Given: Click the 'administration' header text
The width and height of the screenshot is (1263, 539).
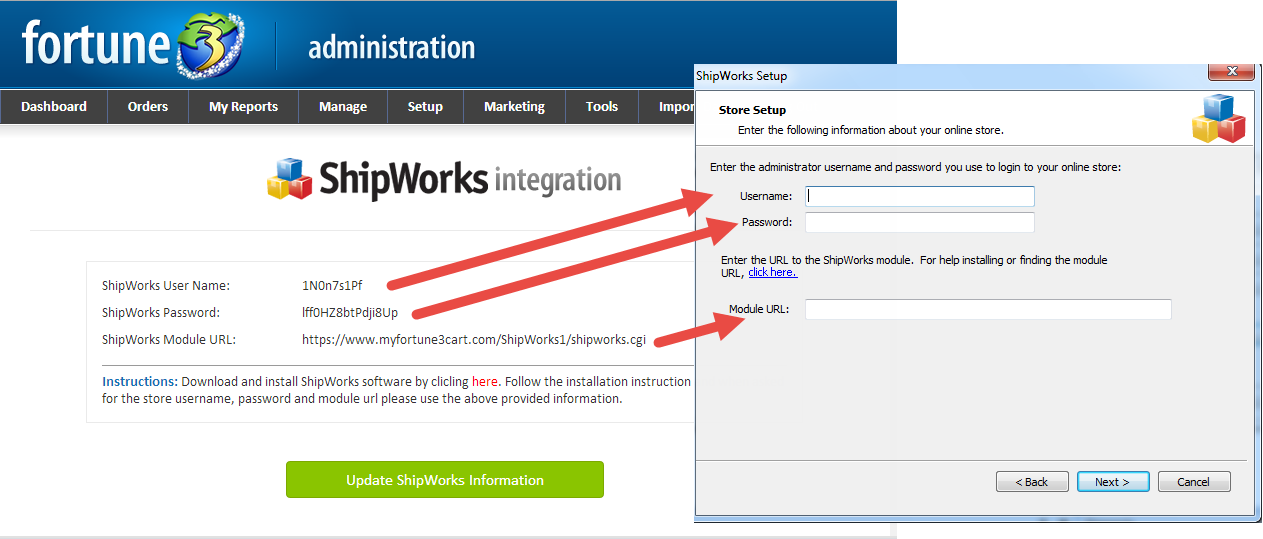Looking at the screenshot, I should 392,47.
